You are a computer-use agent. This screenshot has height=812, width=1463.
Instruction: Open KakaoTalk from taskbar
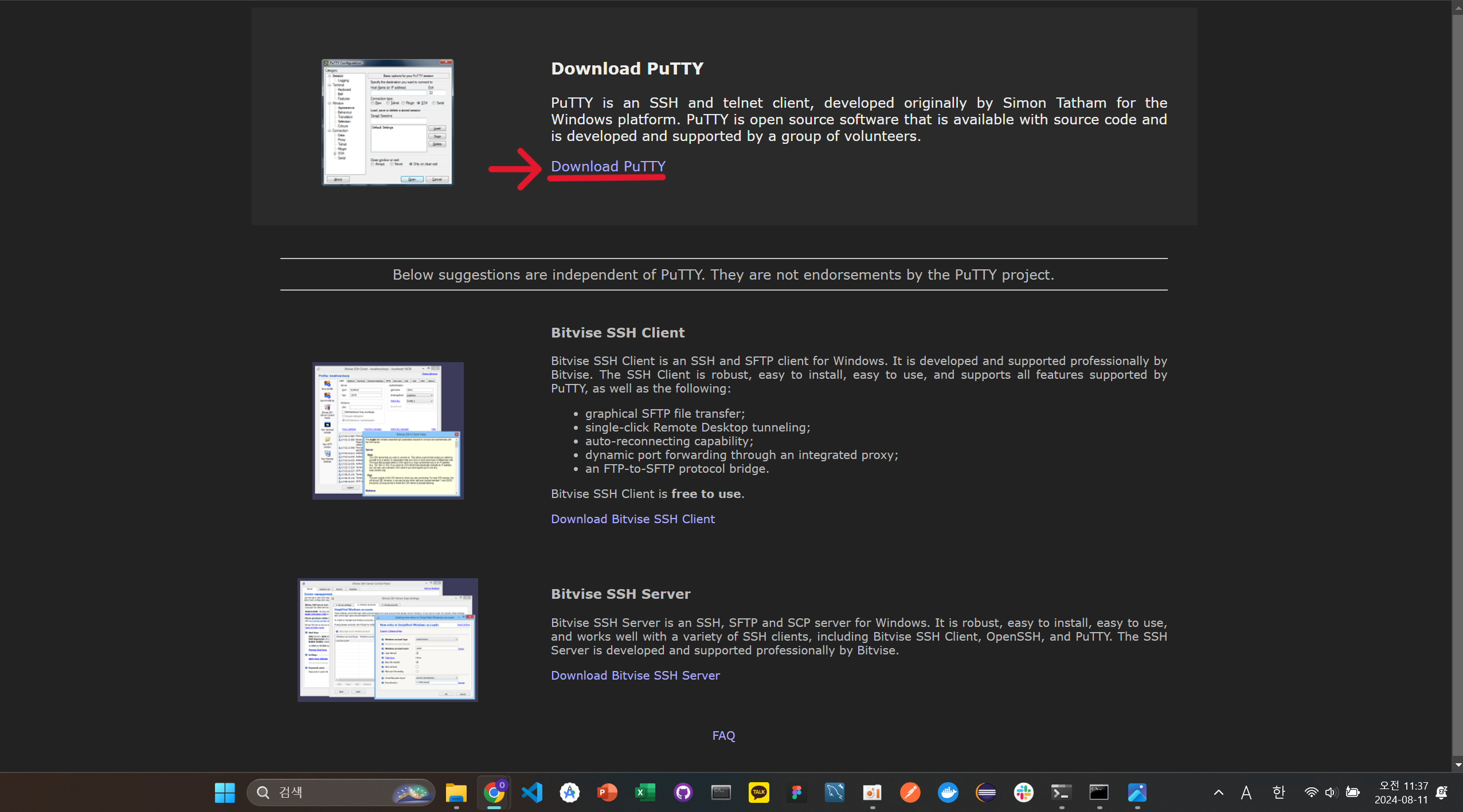tap(758, 793)
